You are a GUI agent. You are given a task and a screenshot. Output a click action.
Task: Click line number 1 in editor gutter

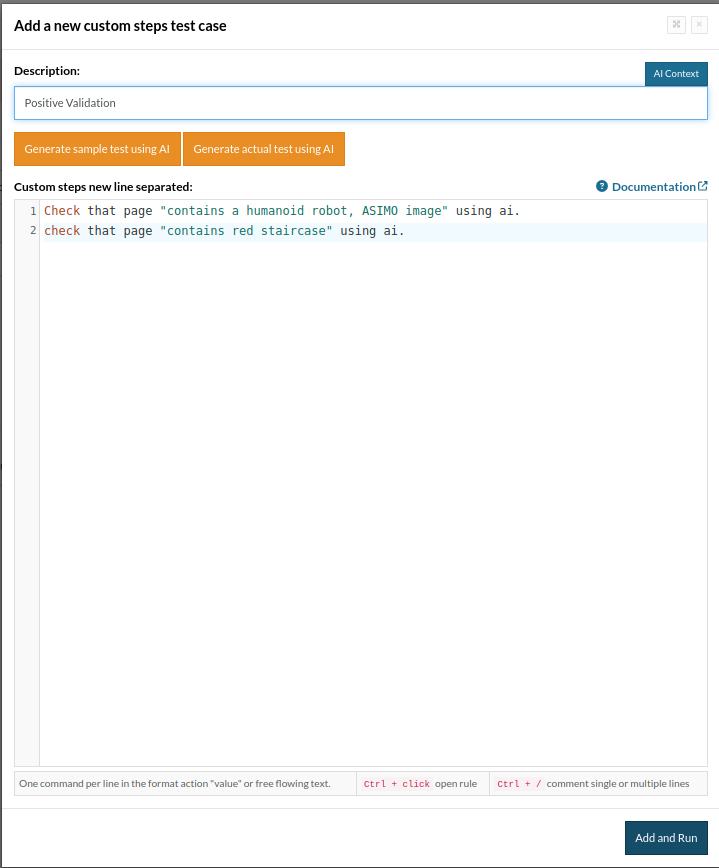pyautogui.click(x=33, y=211)
